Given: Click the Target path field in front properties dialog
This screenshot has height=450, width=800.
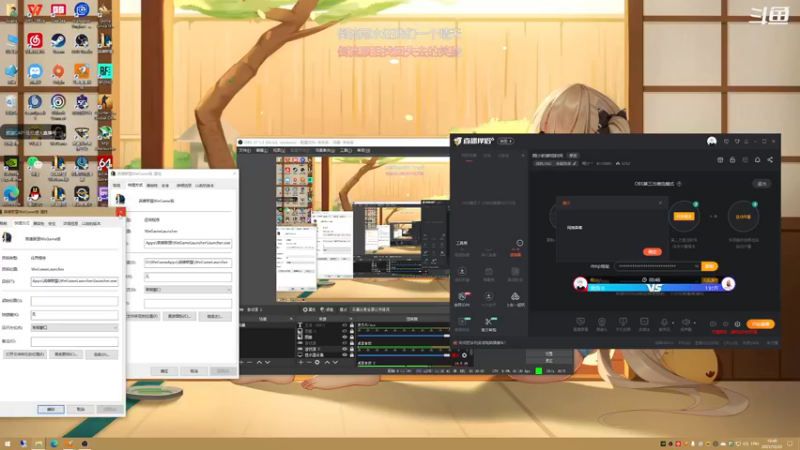Looking at the screenshot, I should 74,281.
